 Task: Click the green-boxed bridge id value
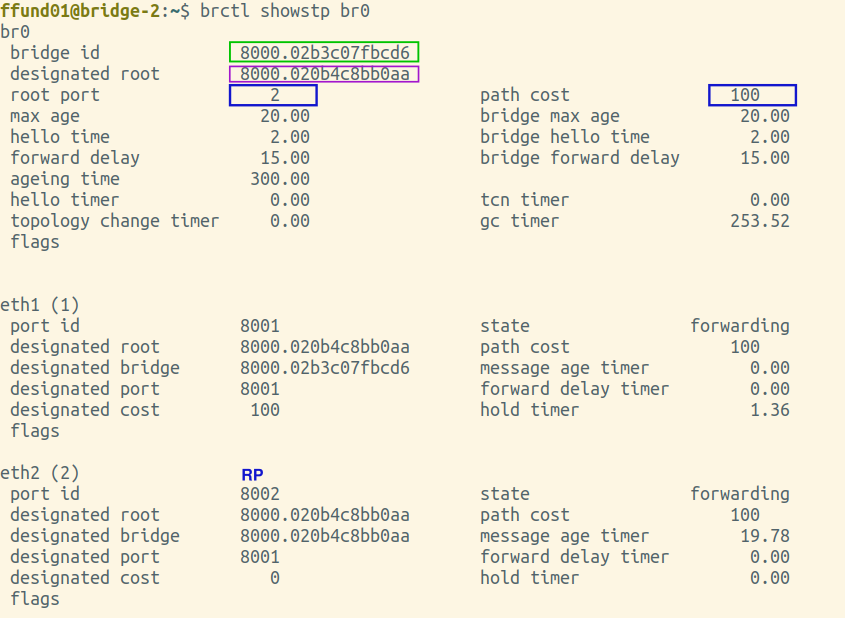(x=324, y=52)
